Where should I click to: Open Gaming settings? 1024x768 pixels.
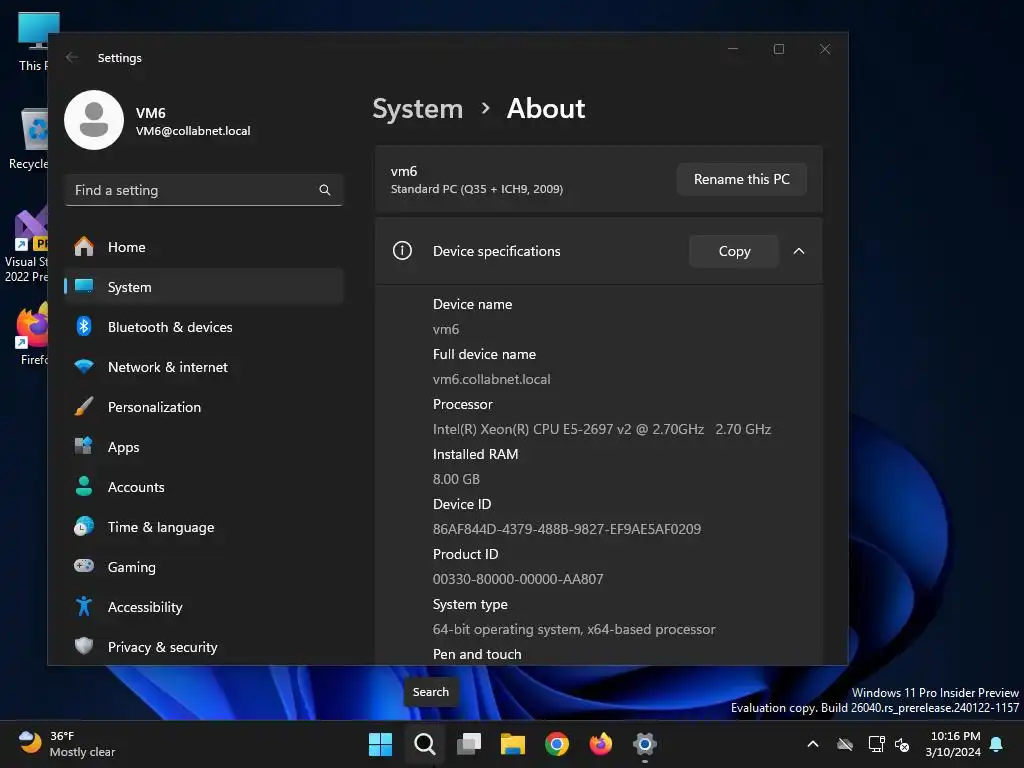coord(204,567)
